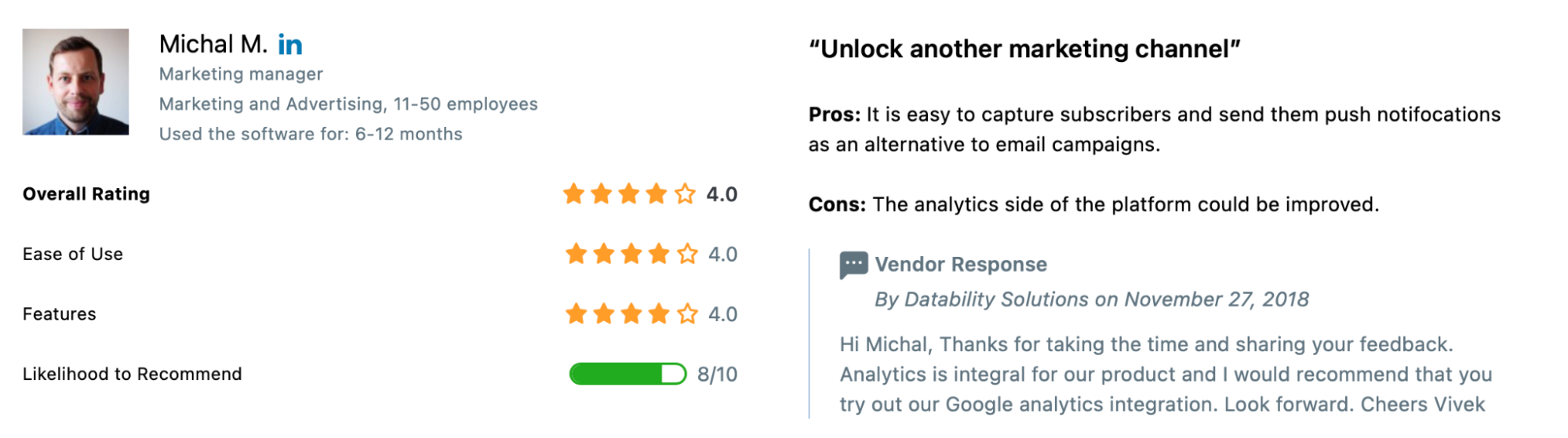Click the first star of Ease of Use
The width and height of the screenshot is (1568, 438).
[577, 254]
